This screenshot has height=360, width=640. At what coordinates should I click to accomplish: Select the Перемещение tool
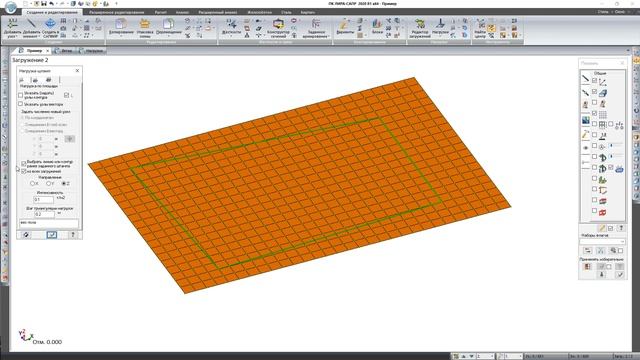(169, 27)
